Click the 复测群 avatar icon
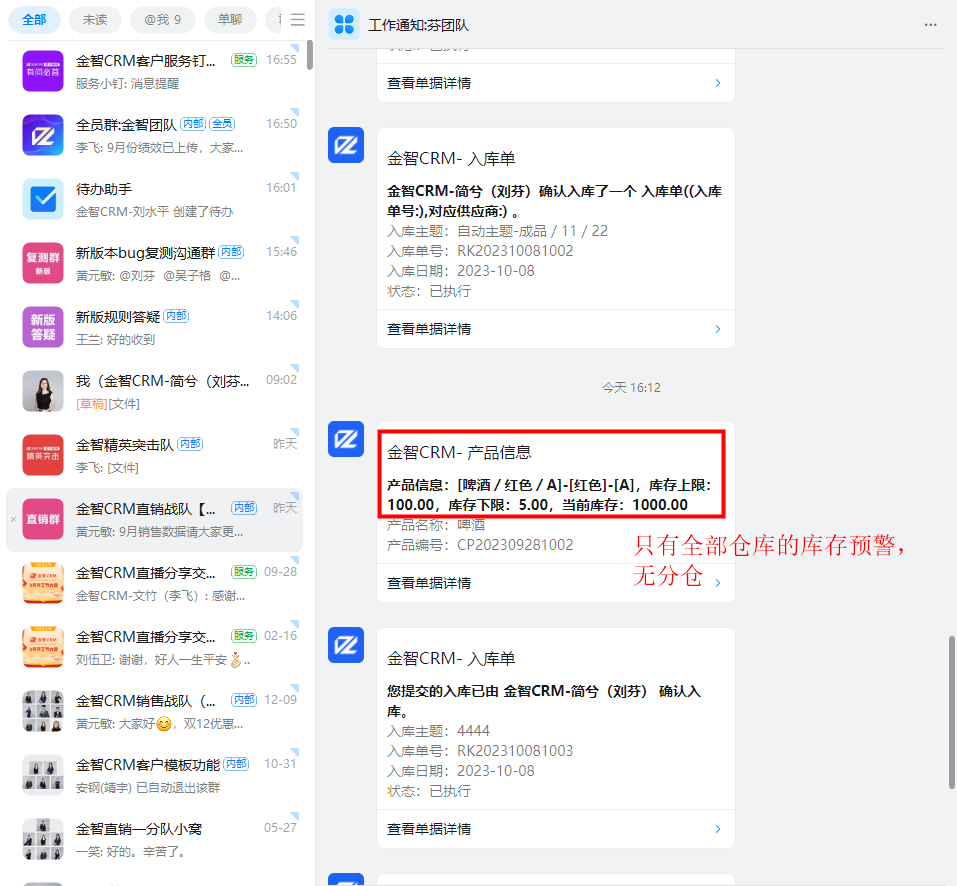Image resolution: width=957 pixels, height=886 pixels. [43, 263]
